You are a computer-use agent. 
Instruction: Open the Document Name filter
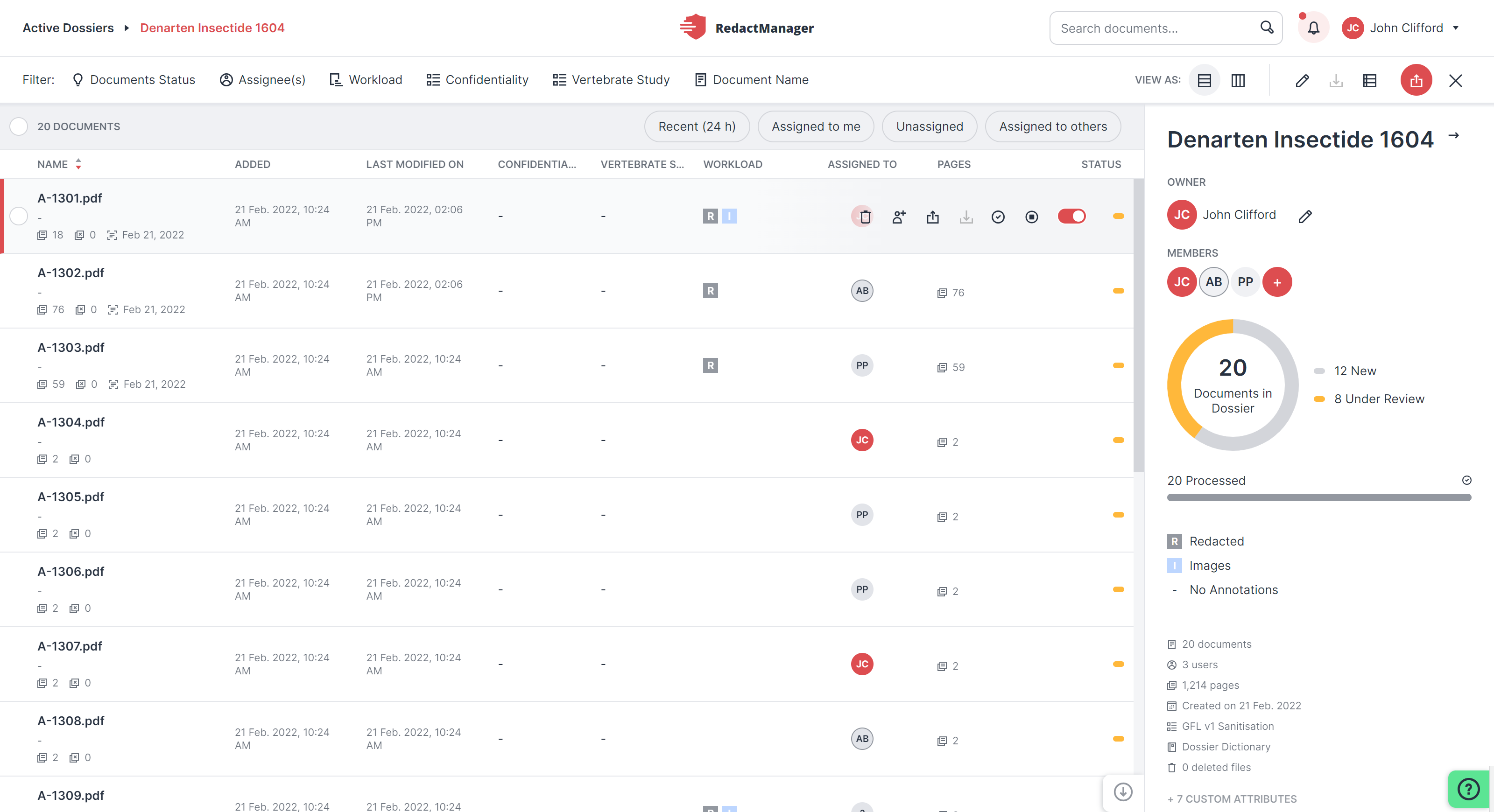click(x=751, y=80)
